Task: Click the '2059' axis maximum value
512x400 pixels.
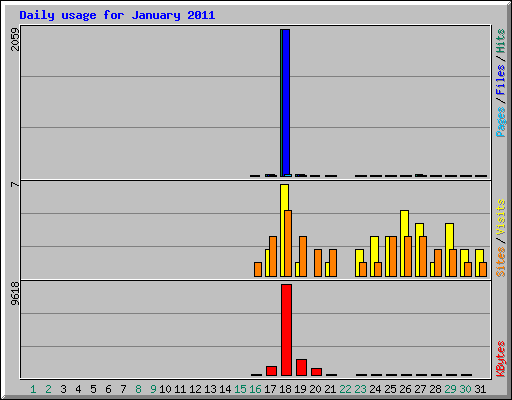Action: tap(15, 39)
